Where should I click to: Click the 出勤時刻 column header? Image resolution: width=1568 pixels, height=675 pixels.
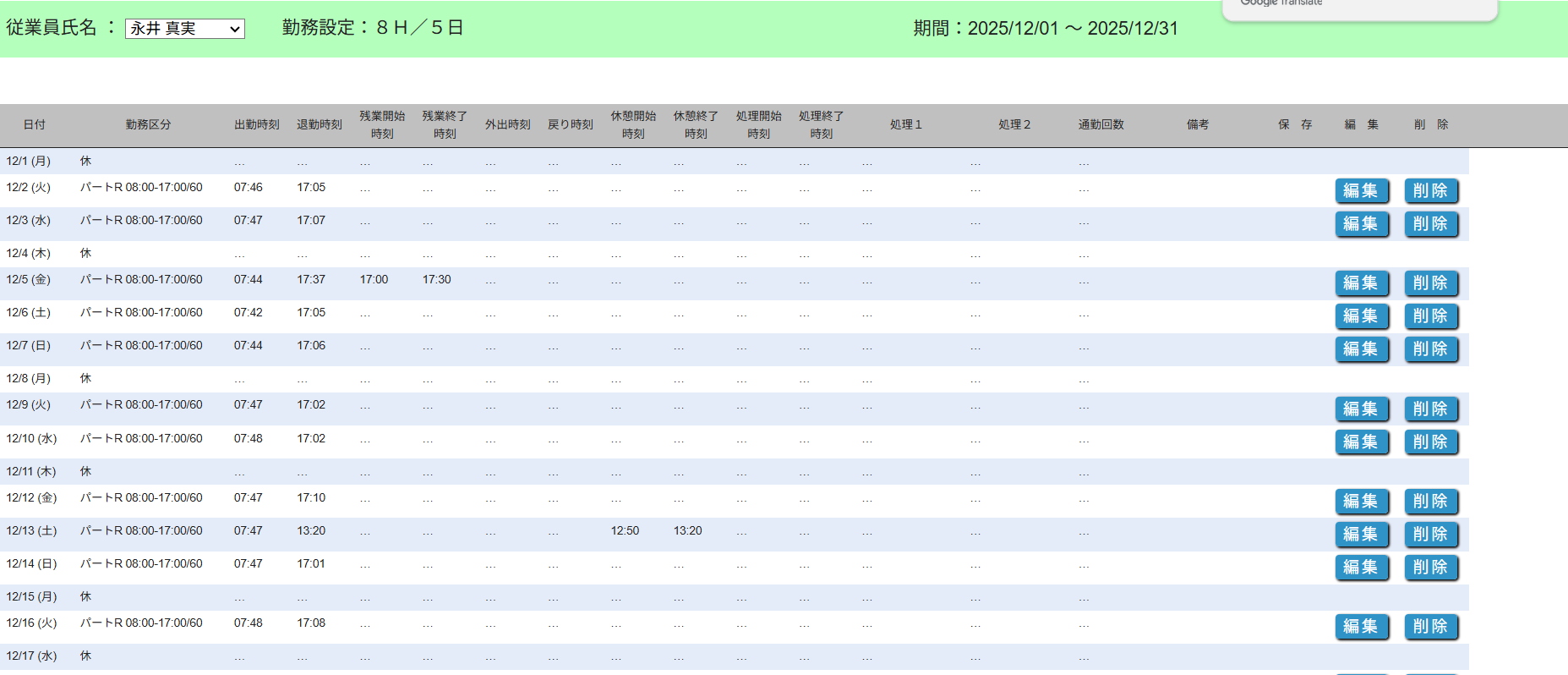(x=256, y=125)
